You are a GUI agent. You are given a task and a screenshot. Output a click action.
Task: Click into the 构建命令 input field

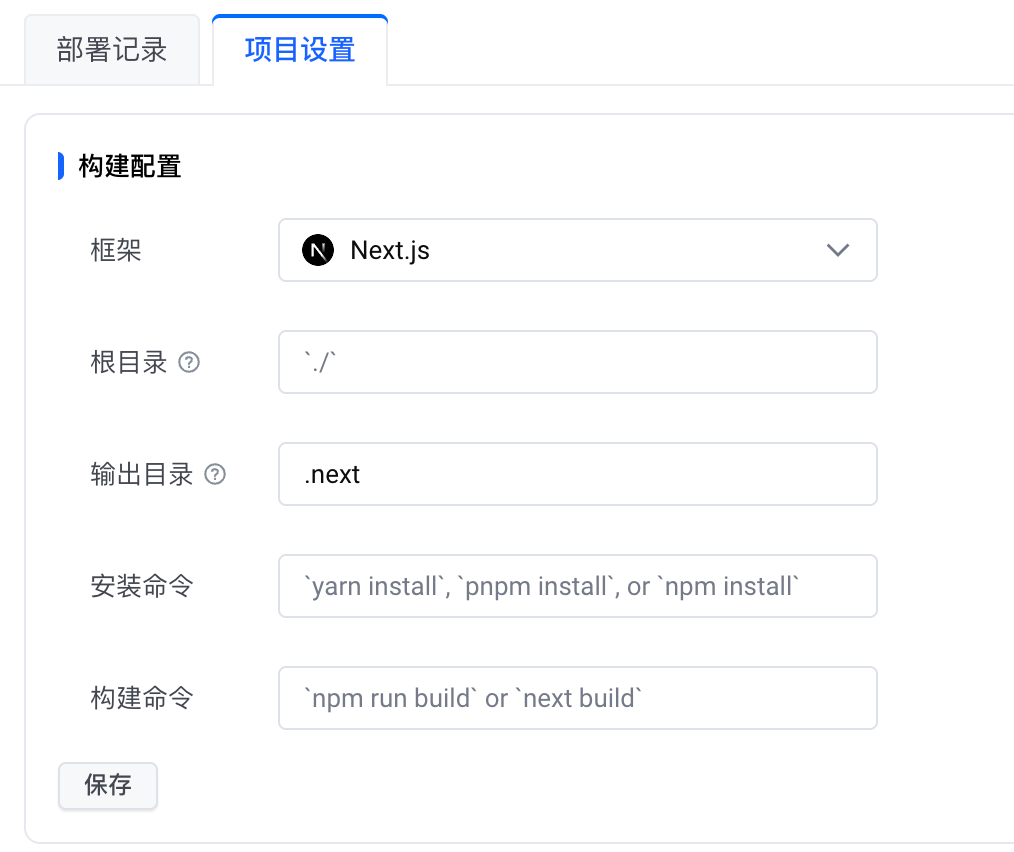pyautogui.click(x=577, y=698)
